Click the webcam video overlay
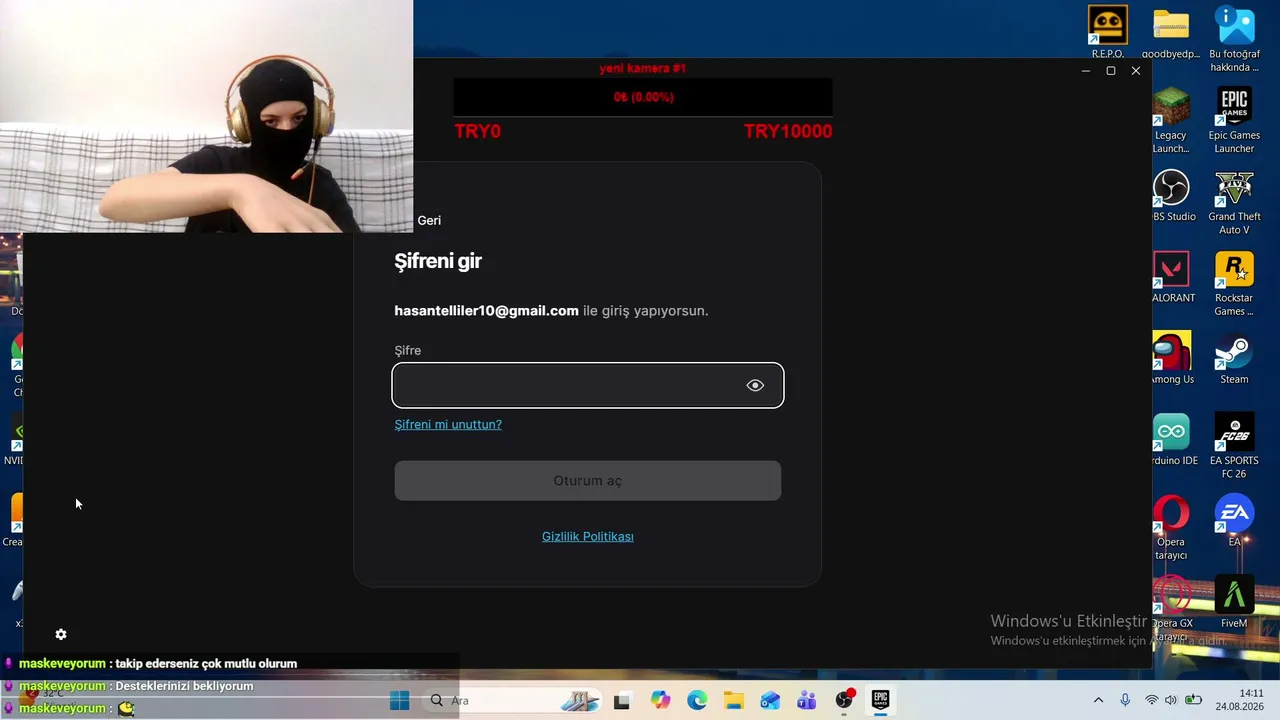 [206, 116]
